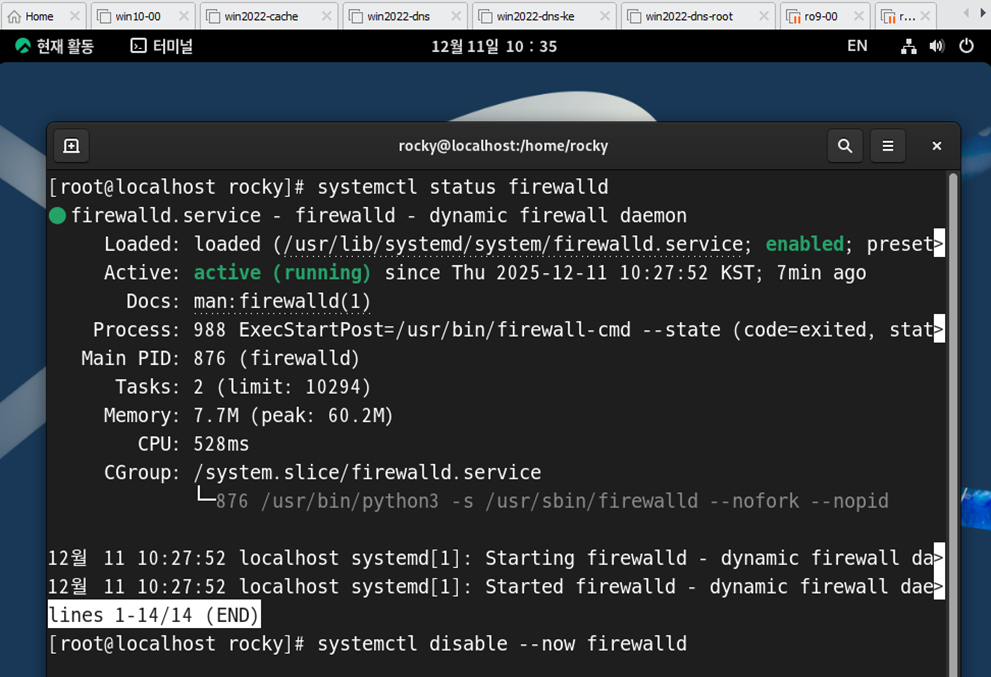Close the win2022-dns tab

coord(456,16)
